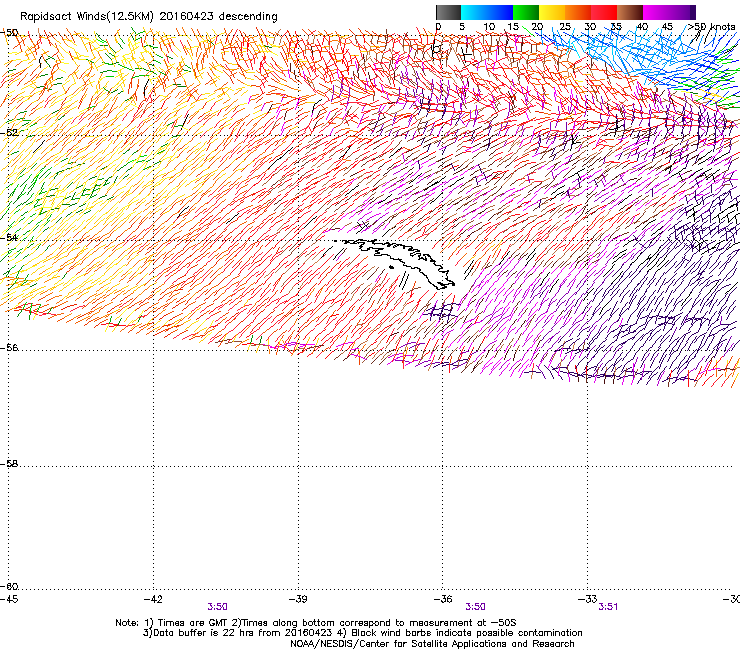Click the latitude label -54
The width and height of the screenshot is (740, 650).
click(x=10, y=237)
